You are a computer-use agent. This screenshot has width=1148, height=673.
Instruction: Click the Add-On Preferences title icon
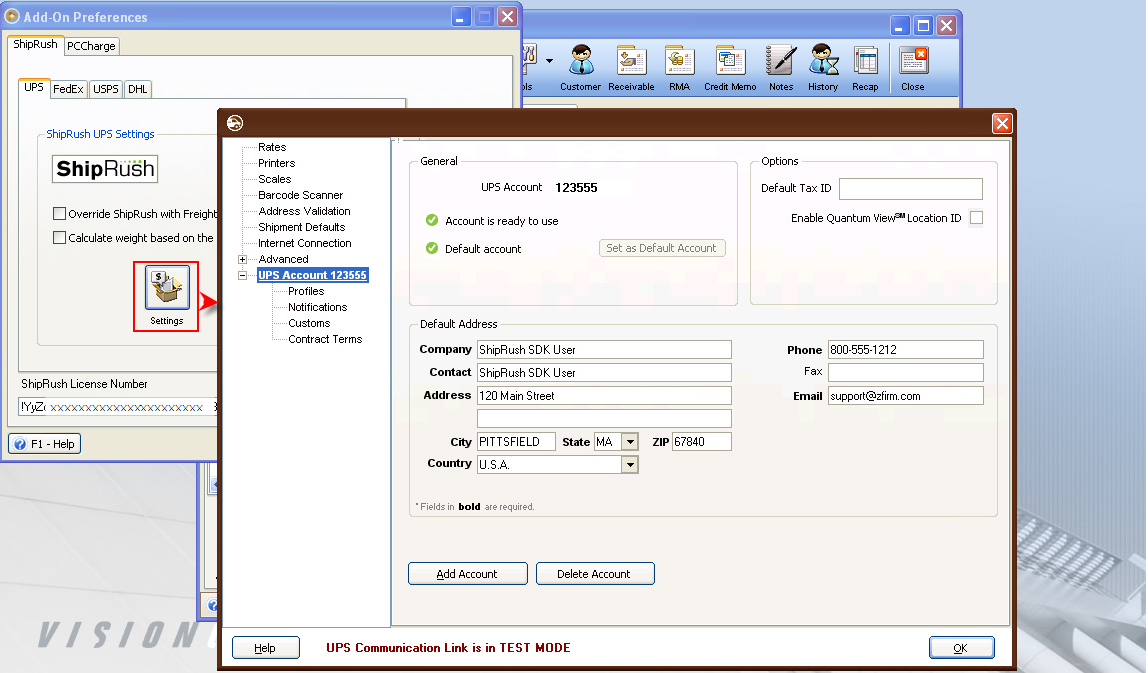[12, 16]
